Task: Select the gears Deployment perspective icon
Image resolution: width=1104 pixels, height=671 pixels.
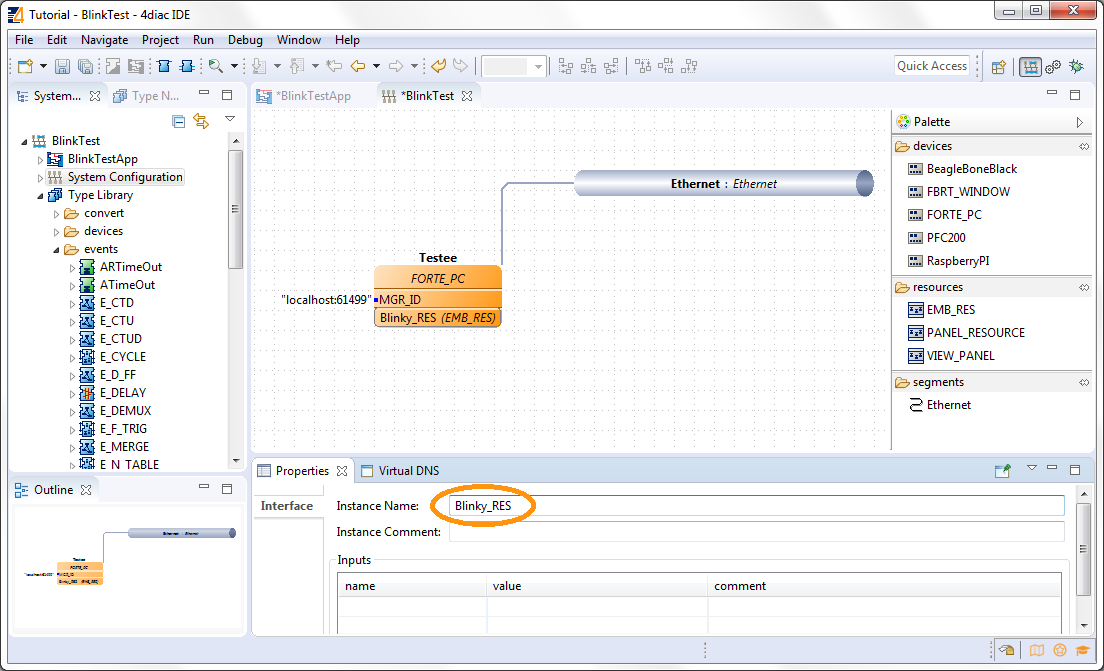Action: (1053, 66)
